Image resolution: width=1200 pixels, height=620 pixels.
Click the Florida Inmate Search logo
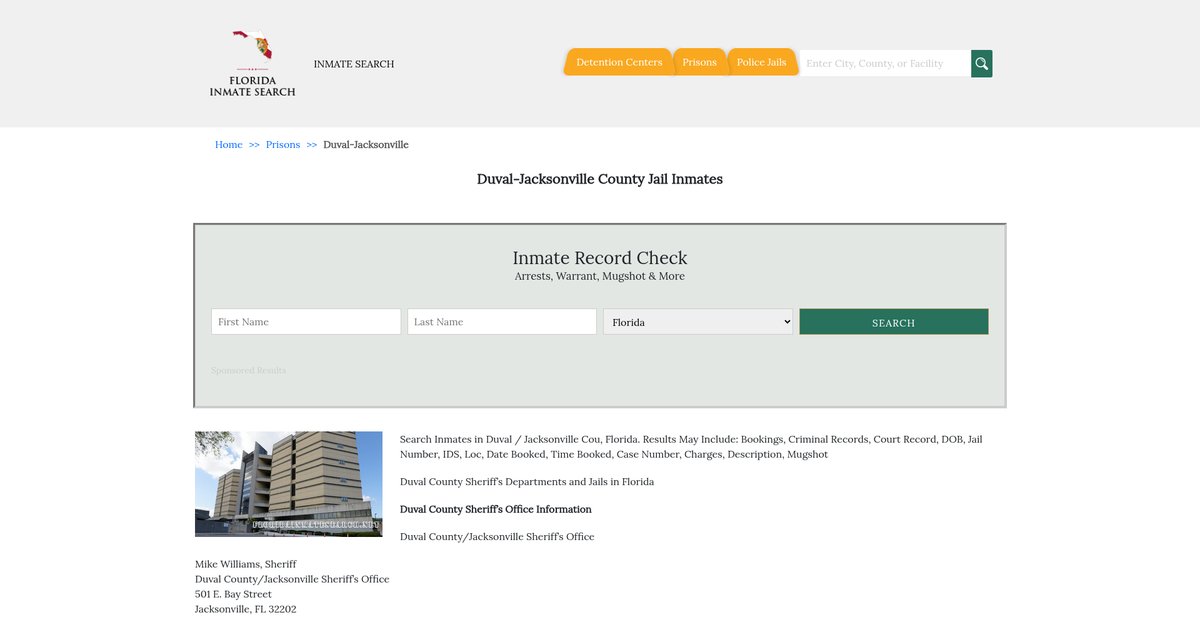pyautogui.click(x=252, y=63)
